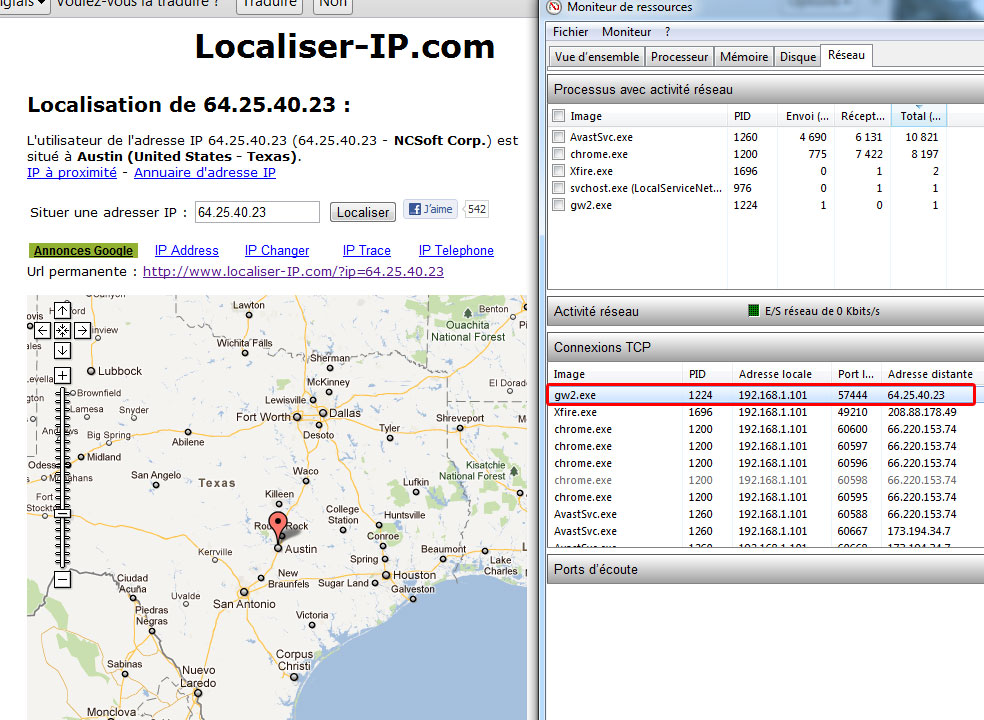Click the map zoom level slider handle
This screenshot has width=984, height=720.
click(62, 512)
